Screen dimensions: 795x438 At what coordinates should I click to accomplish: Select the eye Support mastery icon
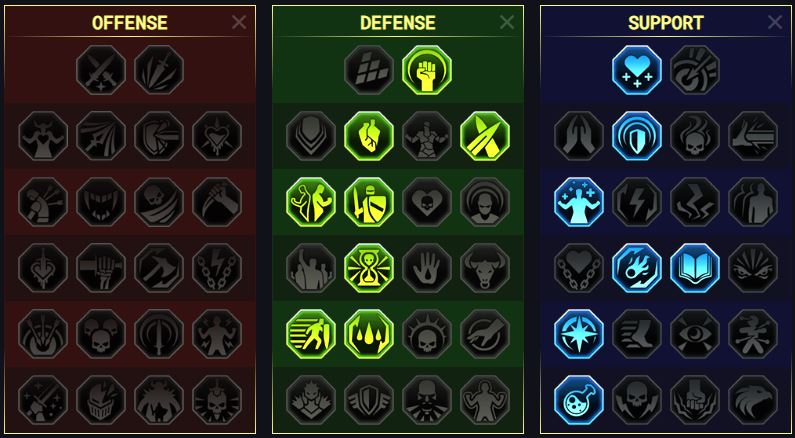(695, 334)
